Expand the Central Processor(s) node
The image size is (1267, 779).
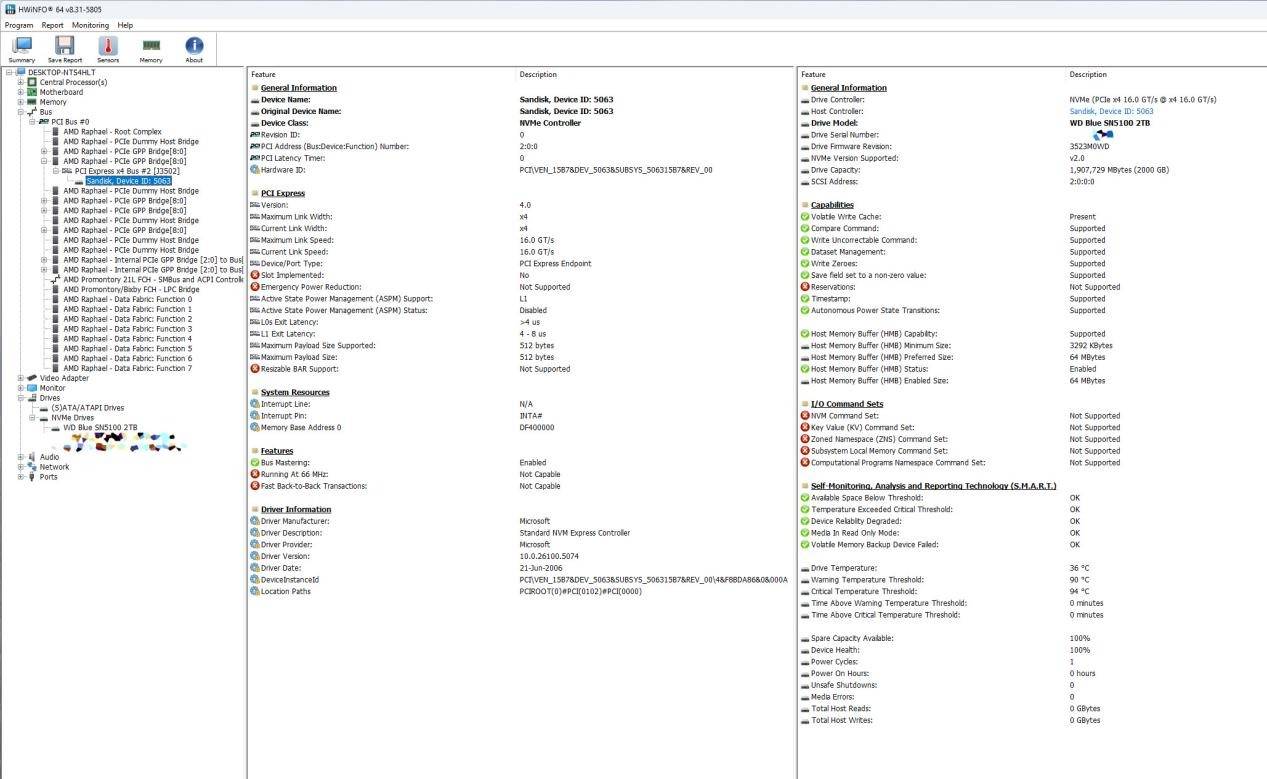[21, 82]
